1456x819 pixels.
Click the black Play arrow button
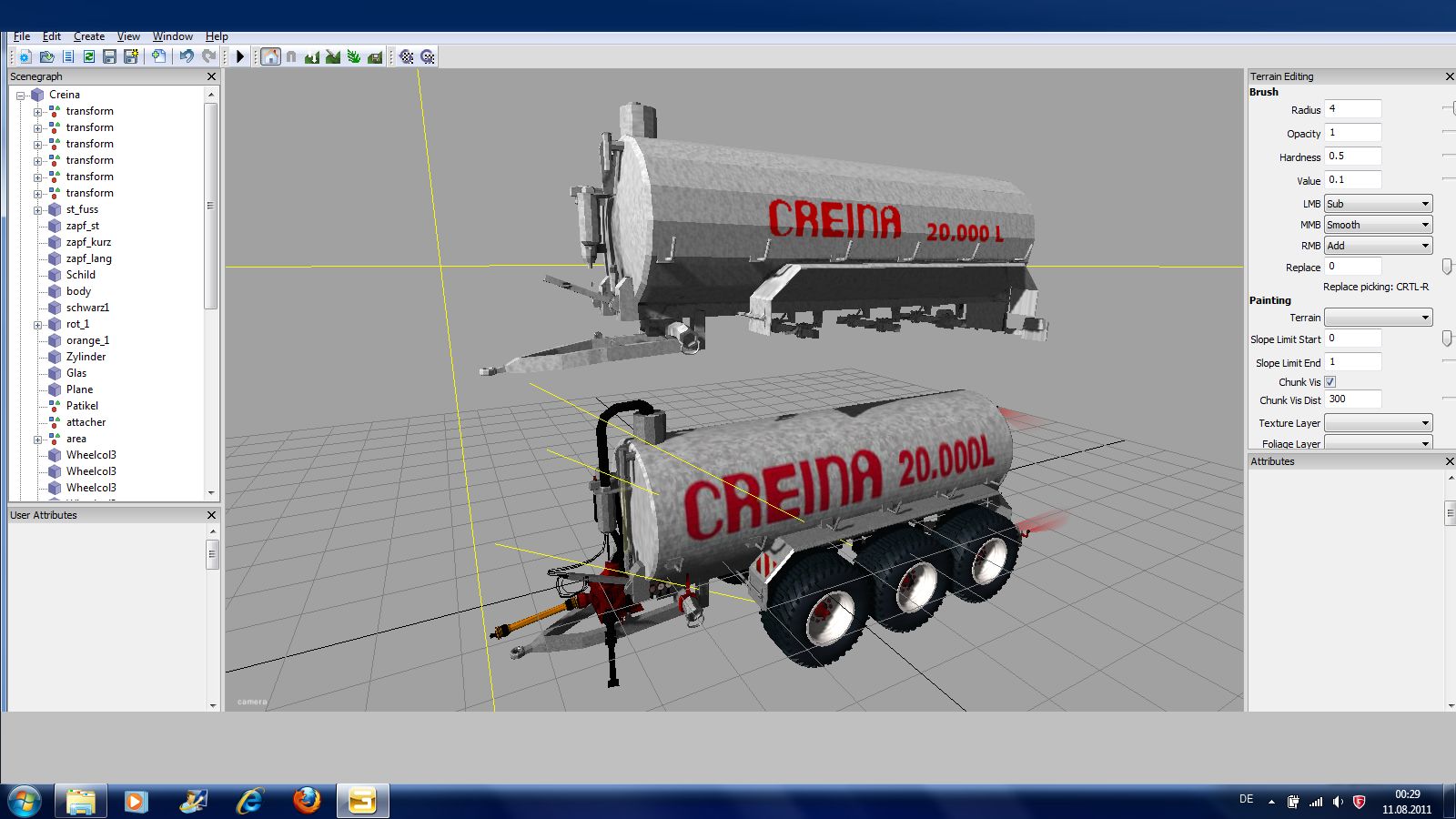(x=240, y=56)
